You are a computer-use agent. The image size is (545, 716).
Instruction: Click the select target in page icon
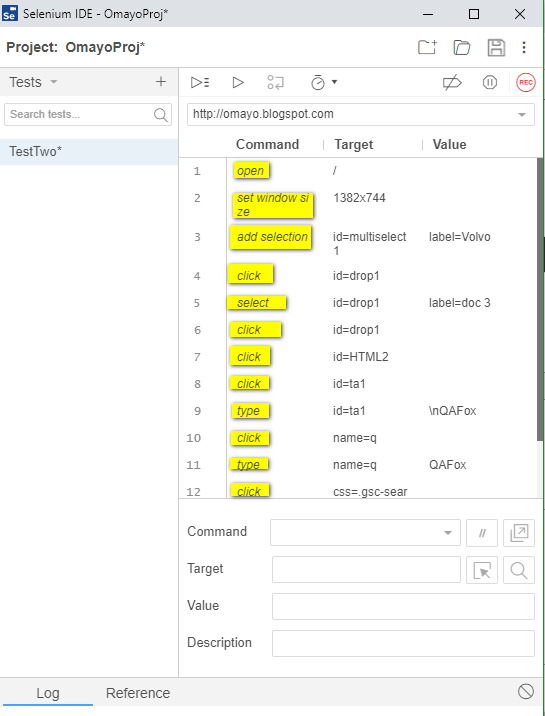click(x=482, y=570)
